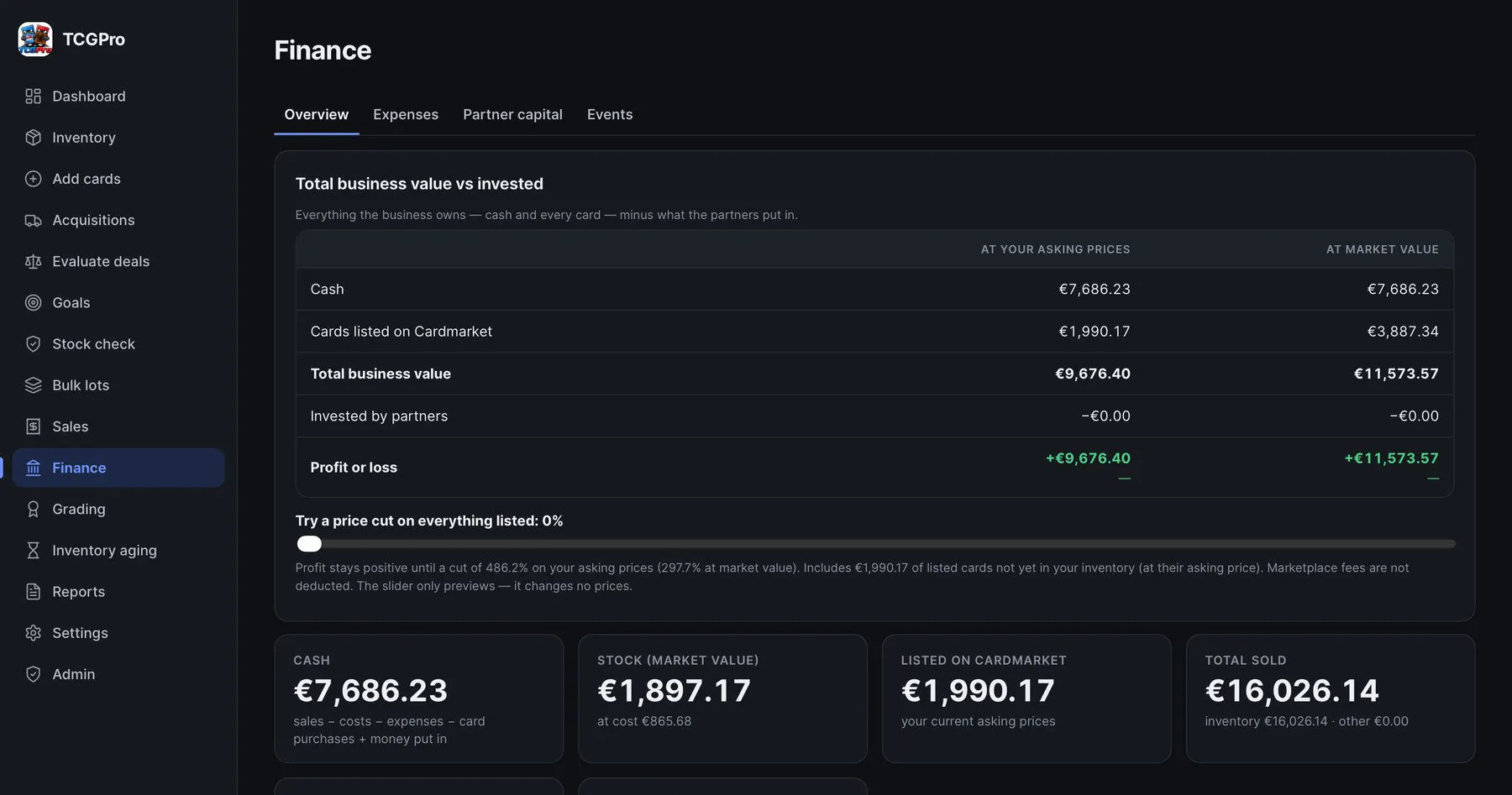Click the Evaluate deals scales icon
This screenshot has height=795, width=1512.
(33, 261)
